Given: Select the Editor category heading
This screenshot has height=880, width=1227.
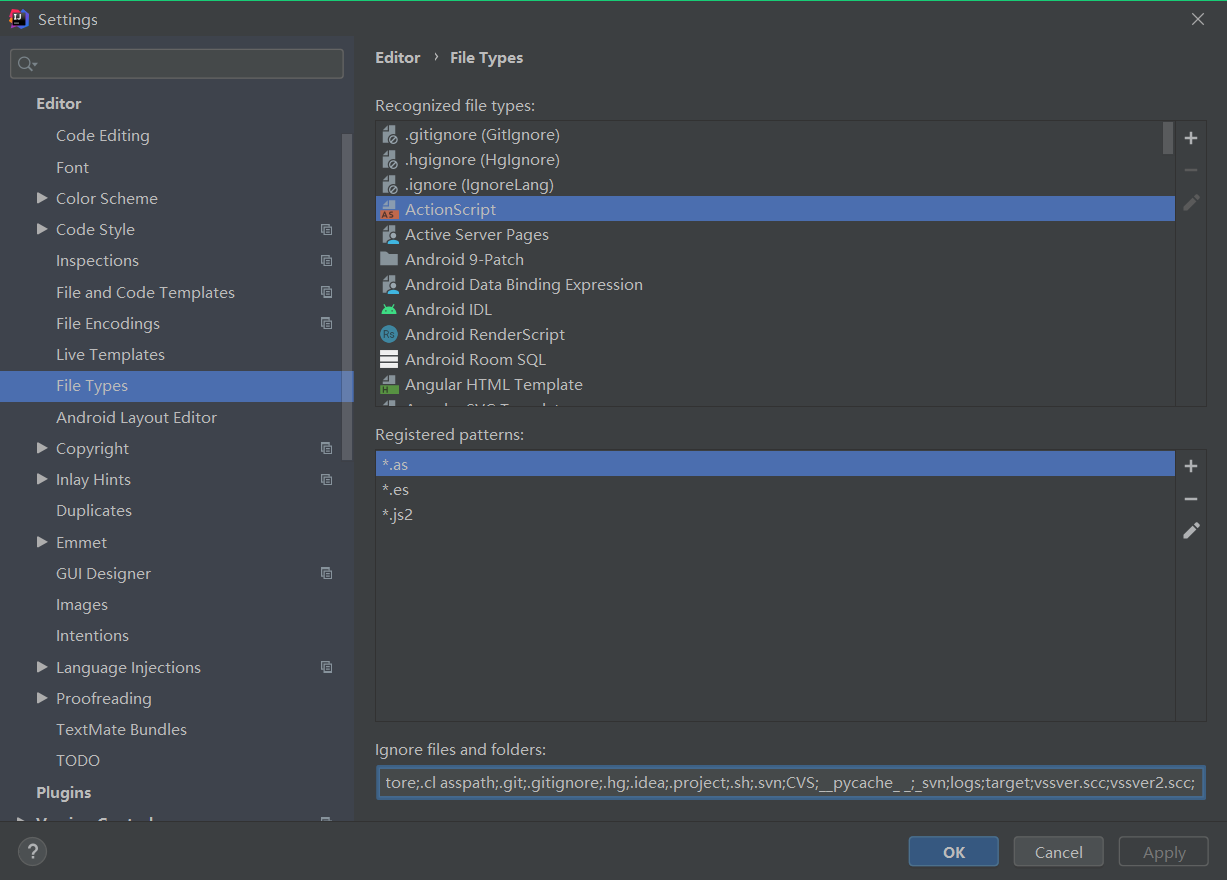Looking at the screenshot, I should coord(59,103).
